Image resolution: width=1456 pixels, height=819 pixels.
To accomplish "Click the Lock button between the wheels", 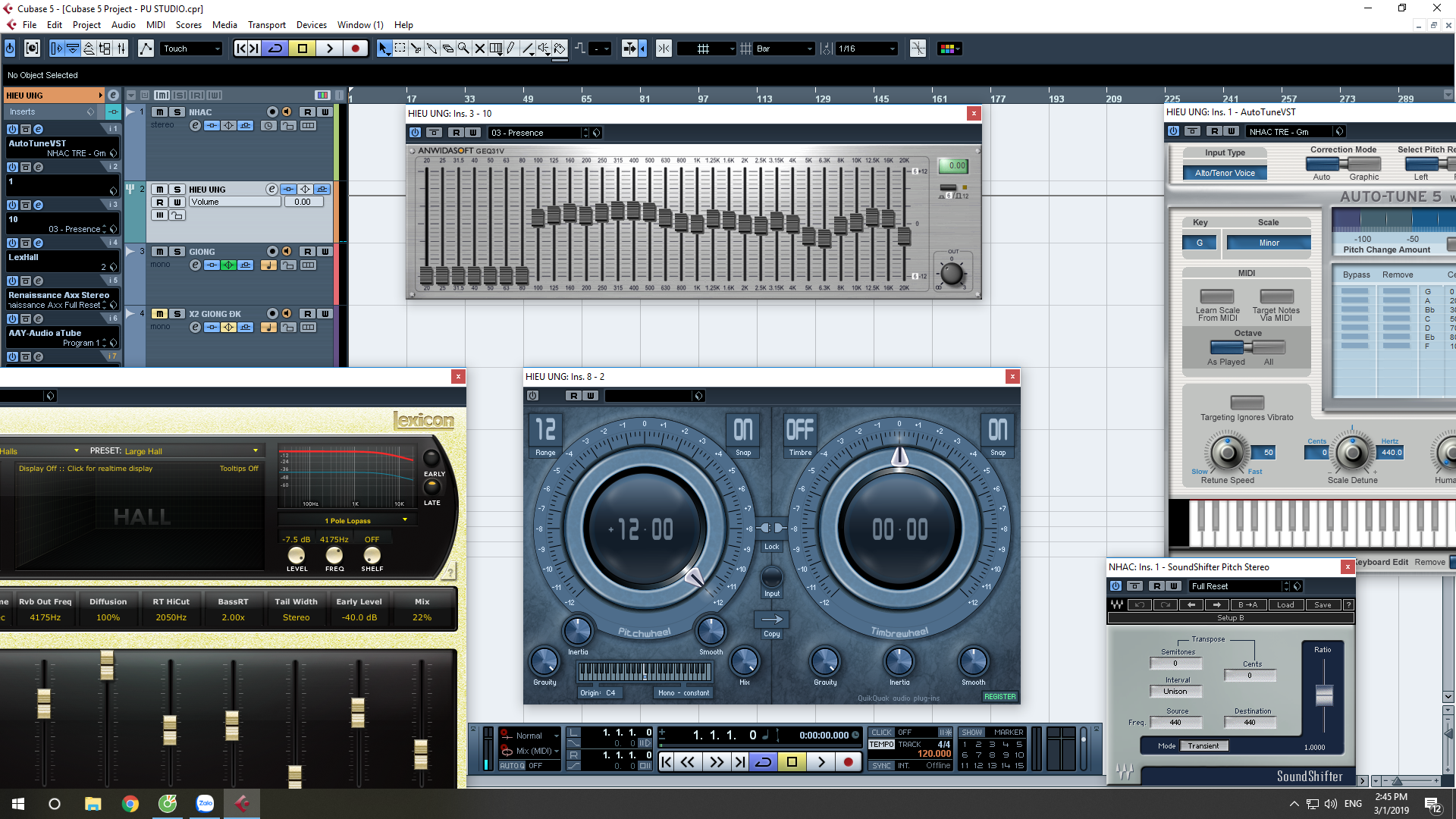I will tap(771, 528).
